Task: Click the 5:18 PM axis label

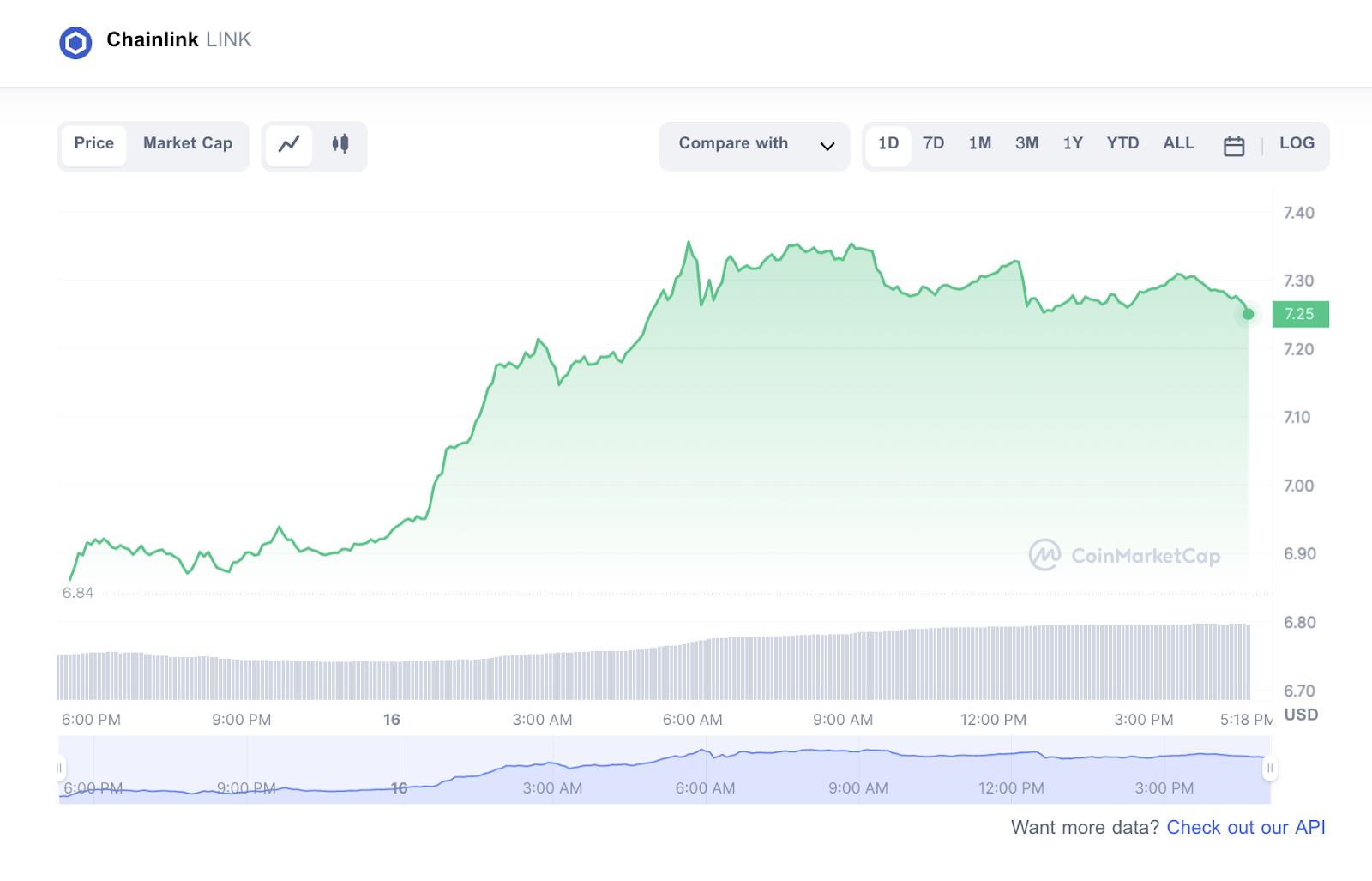Action: tap(1246, 720)
